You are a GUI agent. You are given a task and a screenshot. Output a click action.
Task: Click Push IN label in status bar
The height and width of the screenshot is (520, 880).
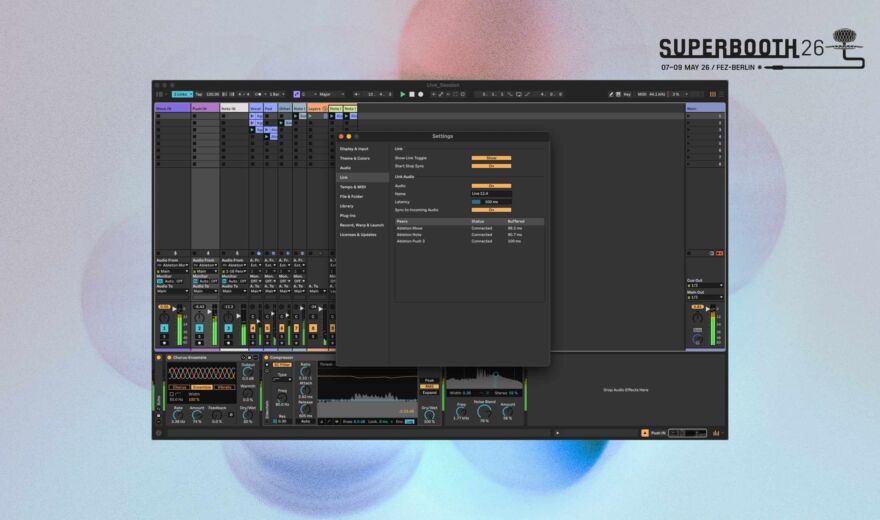pos(658,433)
